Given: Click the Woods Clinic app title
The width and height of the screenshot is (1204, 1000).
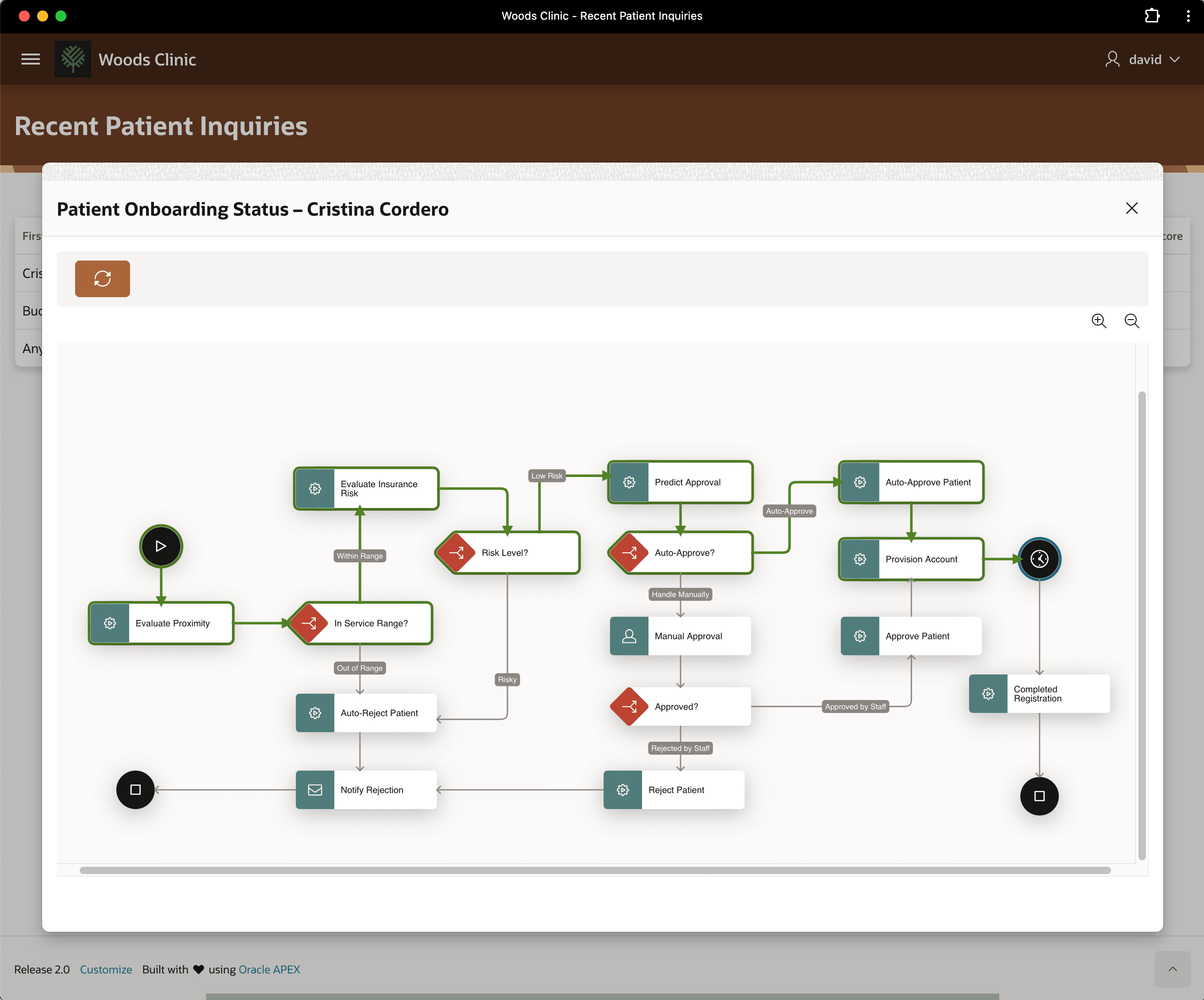Looking at the screenshot, I should pos(147,59).
